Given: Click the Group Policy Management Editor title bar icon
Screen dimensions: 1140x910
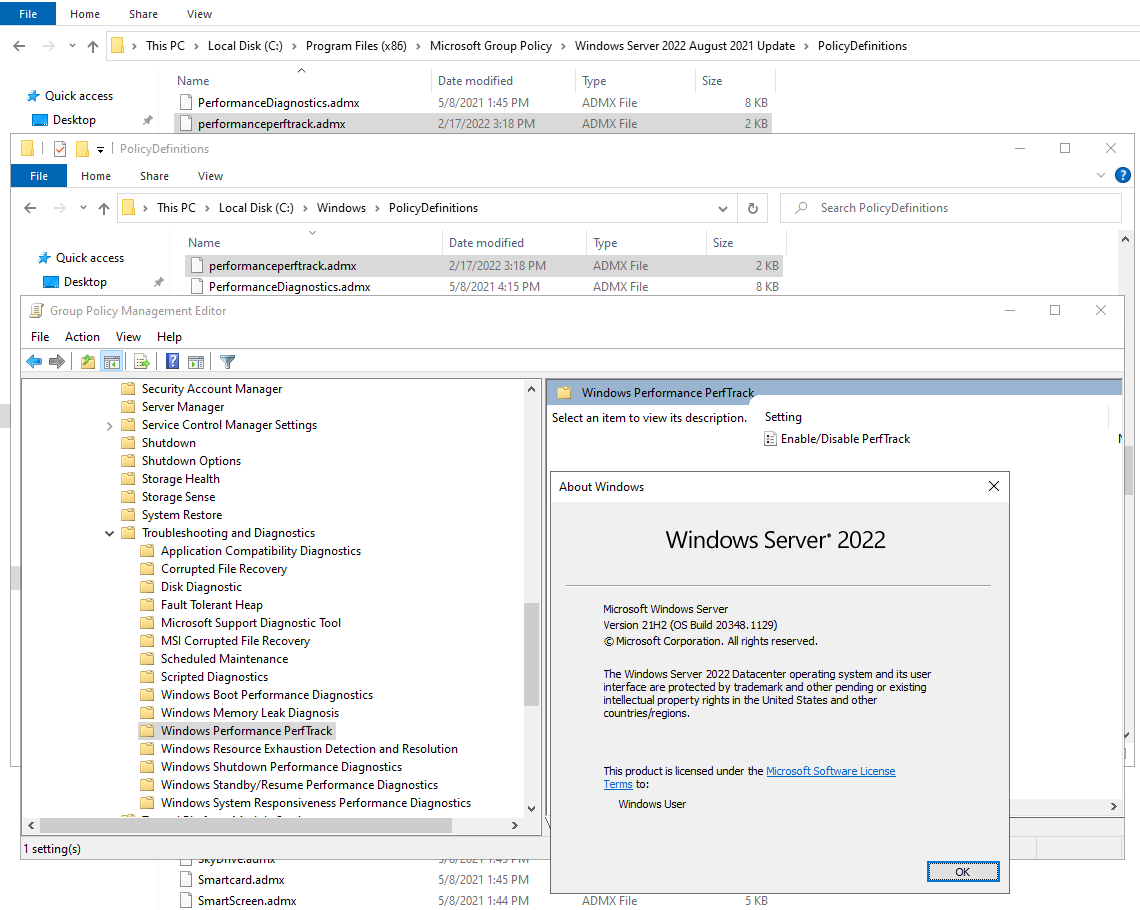Looking at the screenshot, I should [x=36, y=311].
